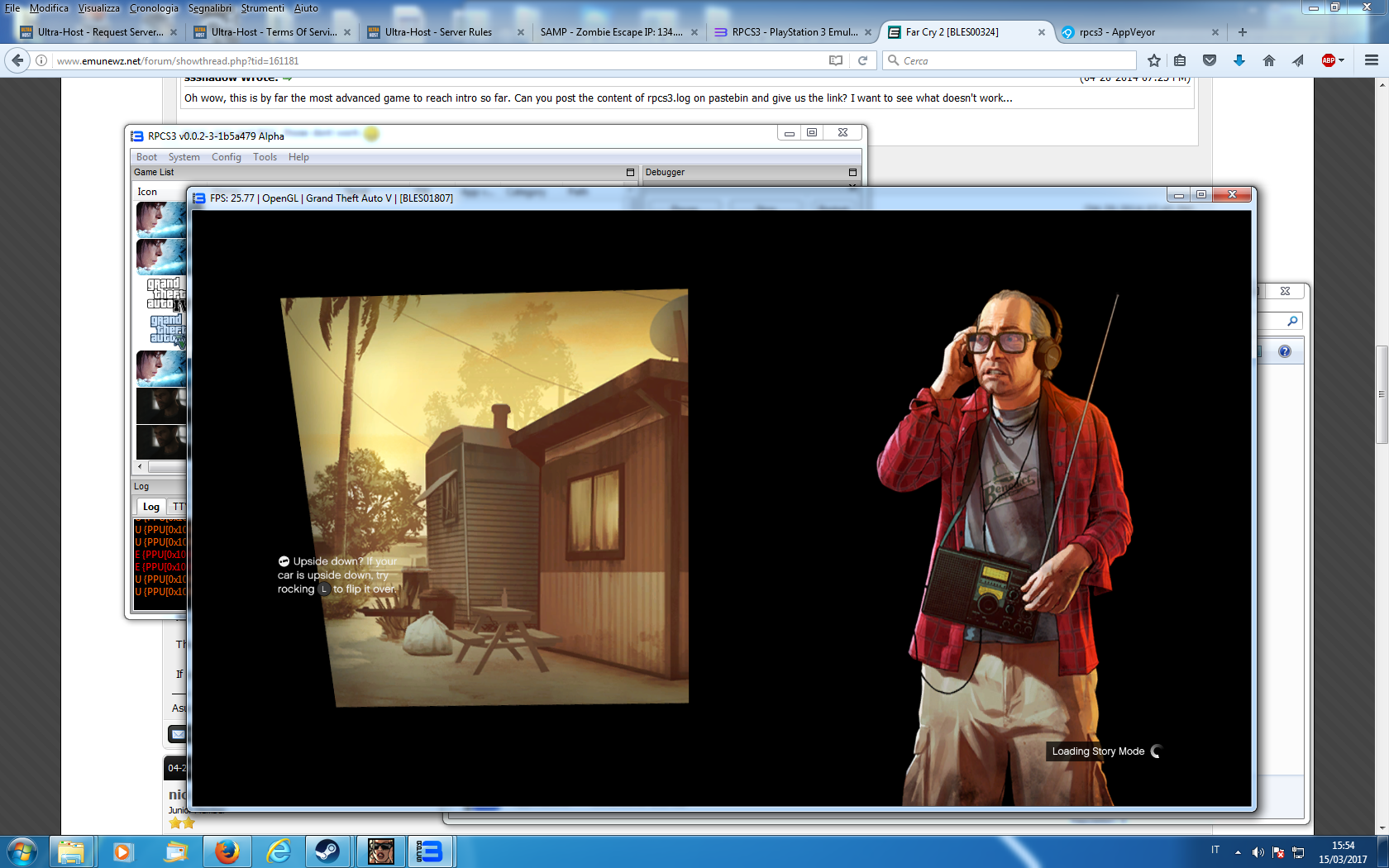Screen dimensions: 1389x868
Task: Go back with the Firefox back arrow
Action: (x=17, y=60)
